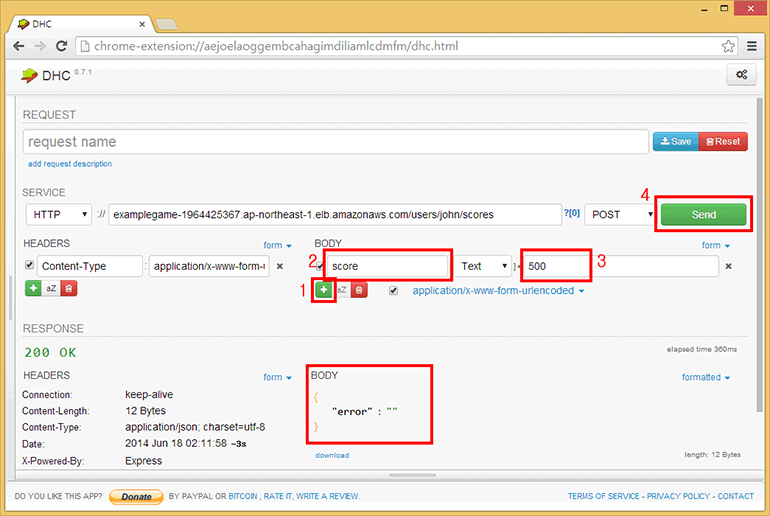Uncheck the Content-Type header checkbox

click(28, 266)
